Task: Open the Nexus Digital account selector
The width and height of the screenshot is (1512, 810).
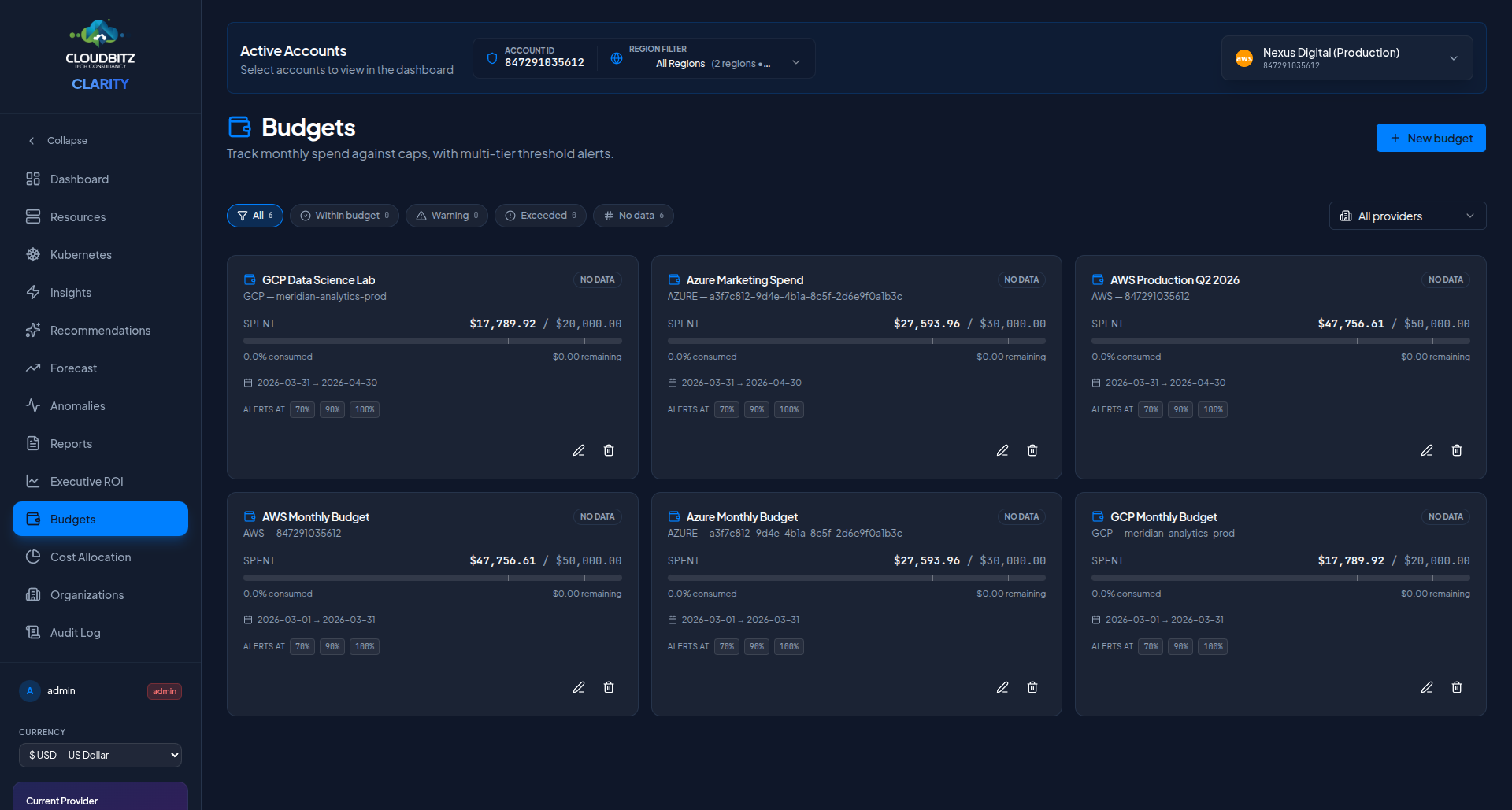Action: 1347,58
